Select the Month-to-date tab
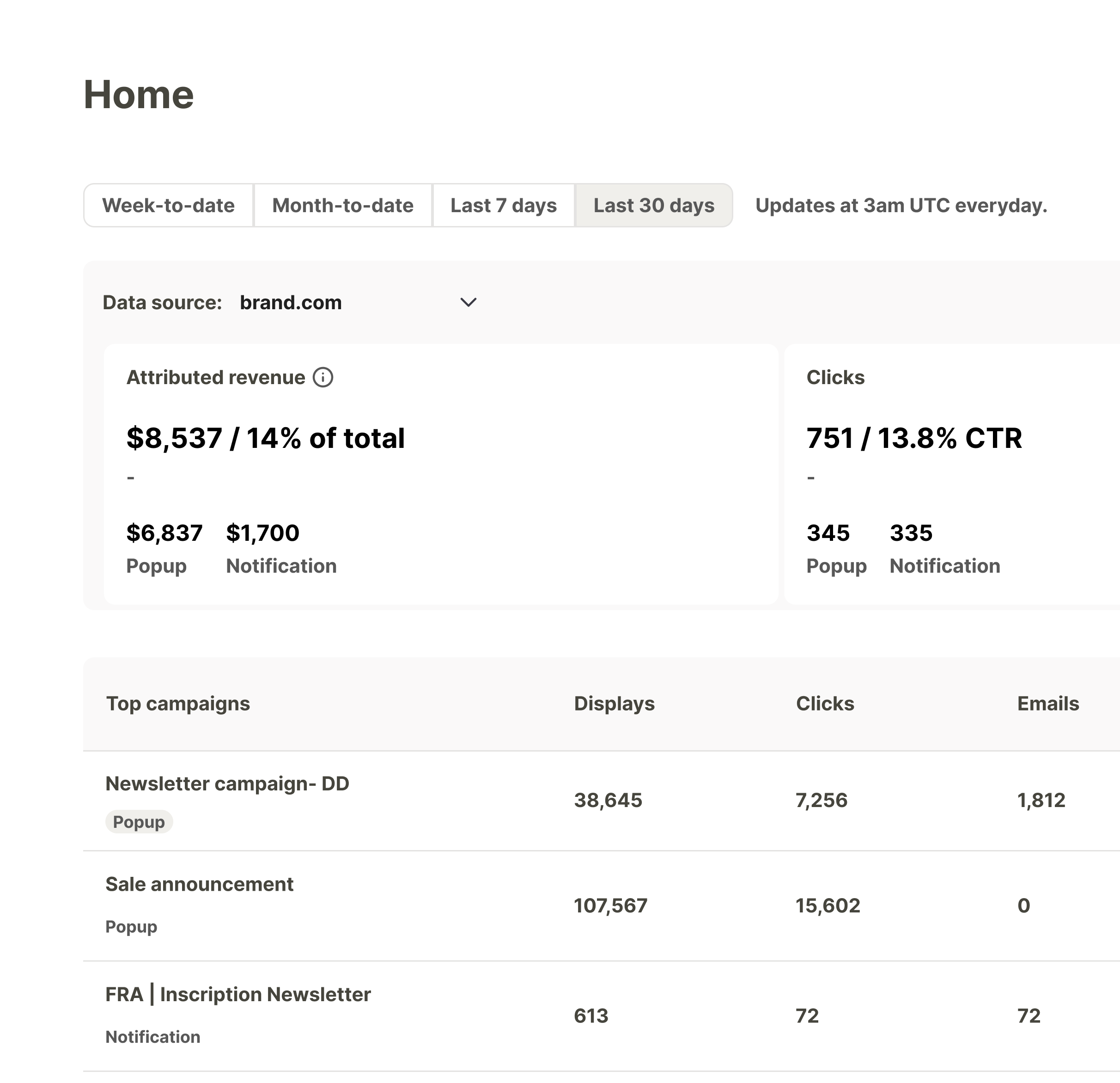Image resolution: width=1120 pixels, height=1083 pixels. tap(342, 205)
